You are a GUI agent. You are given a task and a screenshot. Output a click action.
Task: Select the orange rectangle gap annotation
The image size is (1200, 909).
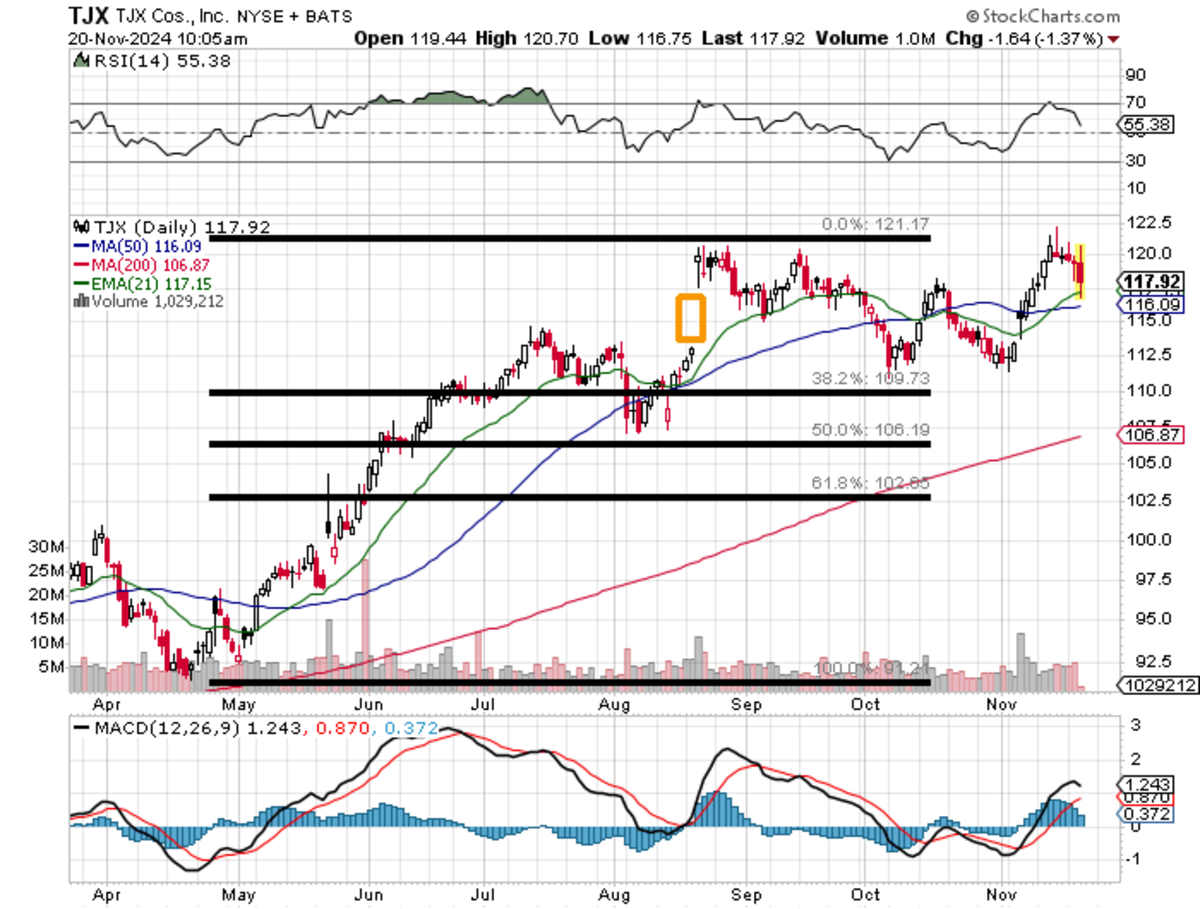691,317
